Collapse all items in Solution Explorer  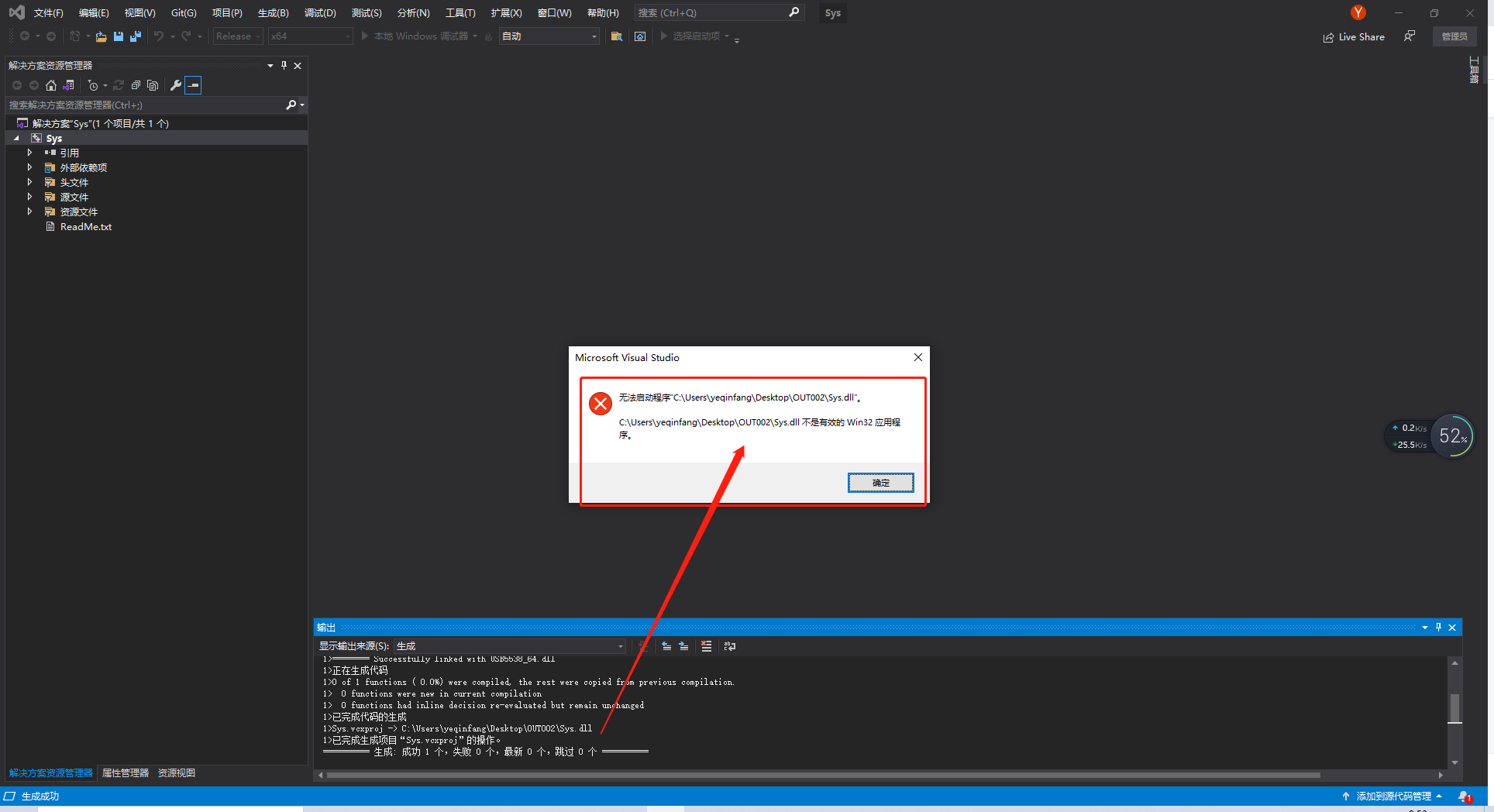click(x=136, y=85)
